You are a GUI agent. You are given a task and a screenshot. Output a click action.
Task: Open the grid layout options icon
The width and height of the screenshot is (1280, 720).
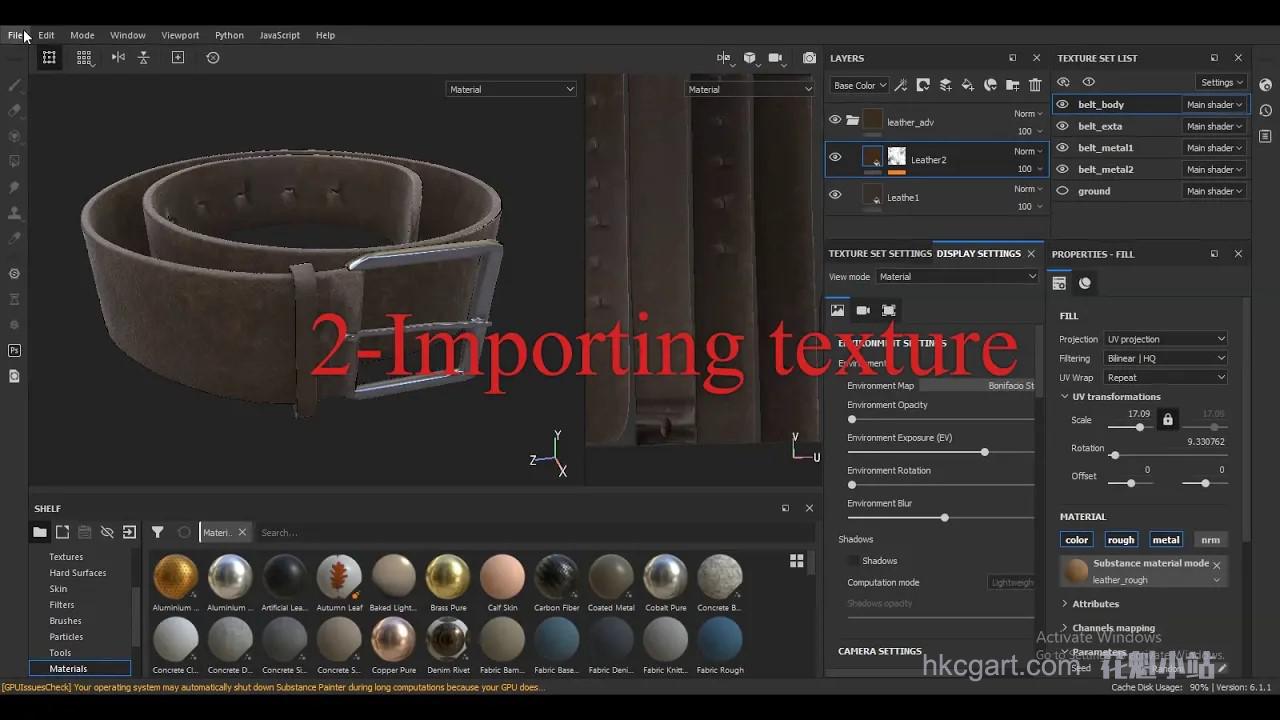(x=84, y=58)
